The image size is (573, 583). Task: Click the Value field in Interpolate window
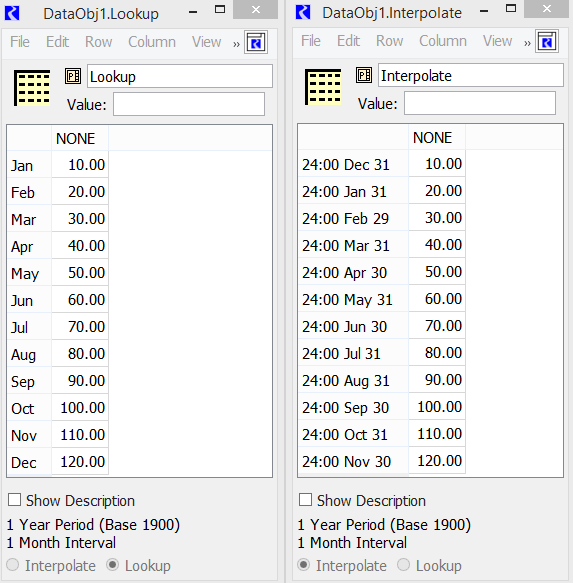pyautogui.click(x=480, y=103)
